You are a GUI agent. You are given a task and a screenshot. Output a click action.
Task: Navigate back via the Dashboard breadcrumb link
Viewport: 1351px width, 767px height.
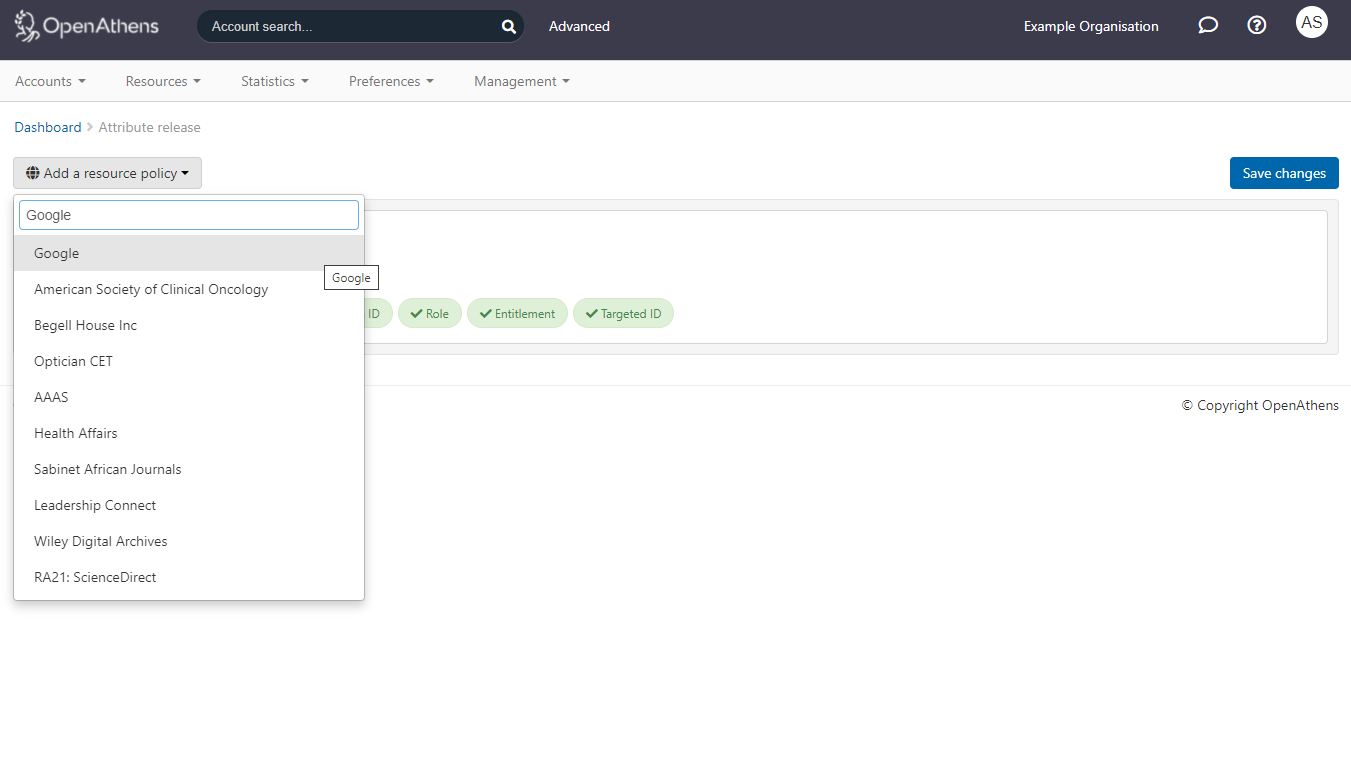click(48, 127)
